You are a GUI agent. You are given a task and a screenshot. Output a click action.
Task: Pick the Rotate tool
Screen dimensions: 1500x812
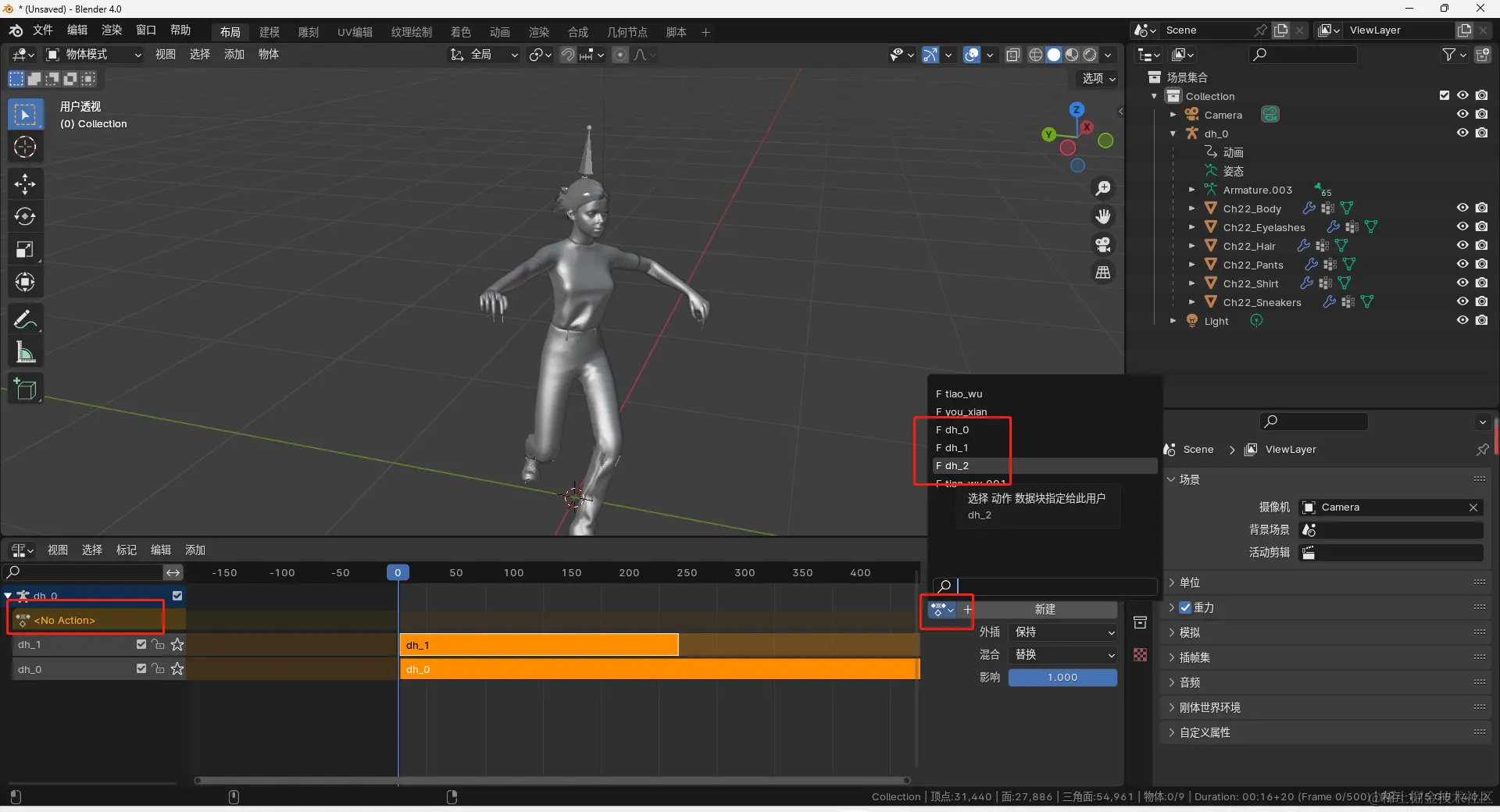pyautogui.click(x=25, y=216)
